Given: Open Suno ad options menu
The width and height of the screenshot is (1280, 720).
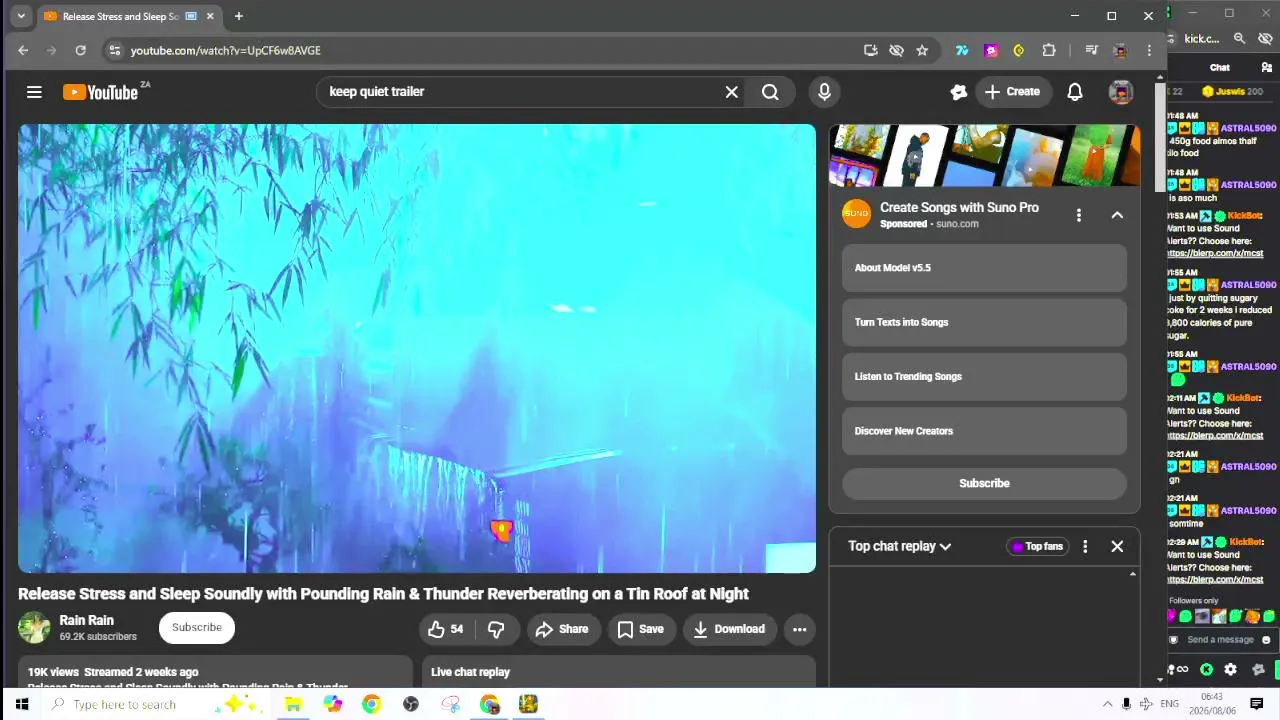Looking at the screenshot, I should tap(1078, 215).
